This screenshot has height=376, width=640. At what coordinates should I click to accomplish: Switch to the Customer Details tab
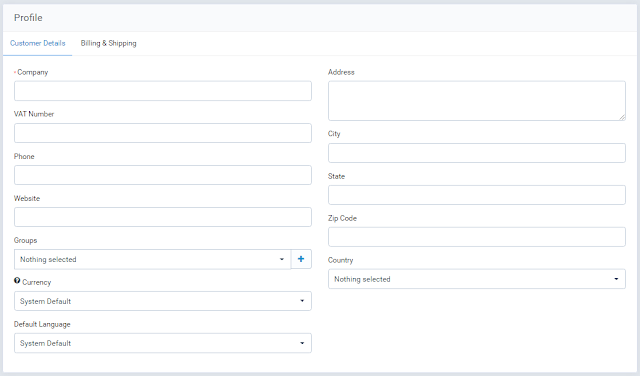tap(38, 43)
